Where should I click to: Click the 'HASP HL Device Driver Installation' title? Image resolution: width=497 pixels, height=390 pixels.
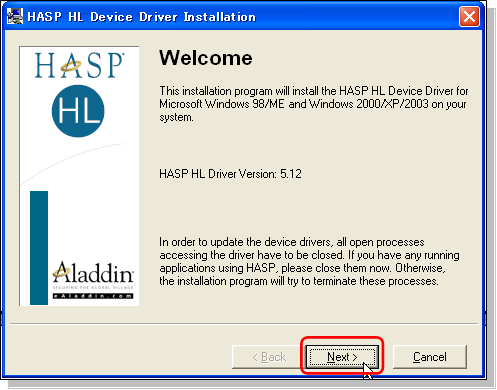[x=142, y=17]
